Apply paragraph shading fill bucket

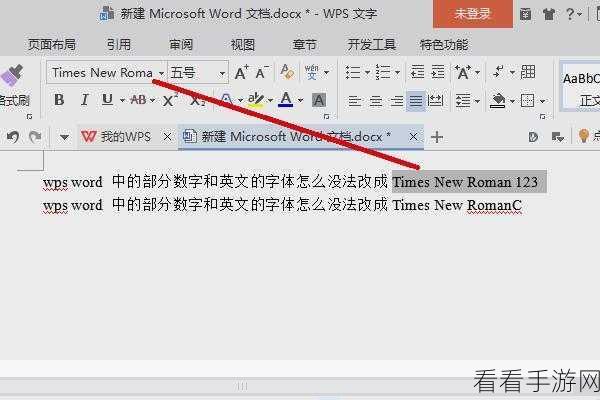click(x=497, y=101)
